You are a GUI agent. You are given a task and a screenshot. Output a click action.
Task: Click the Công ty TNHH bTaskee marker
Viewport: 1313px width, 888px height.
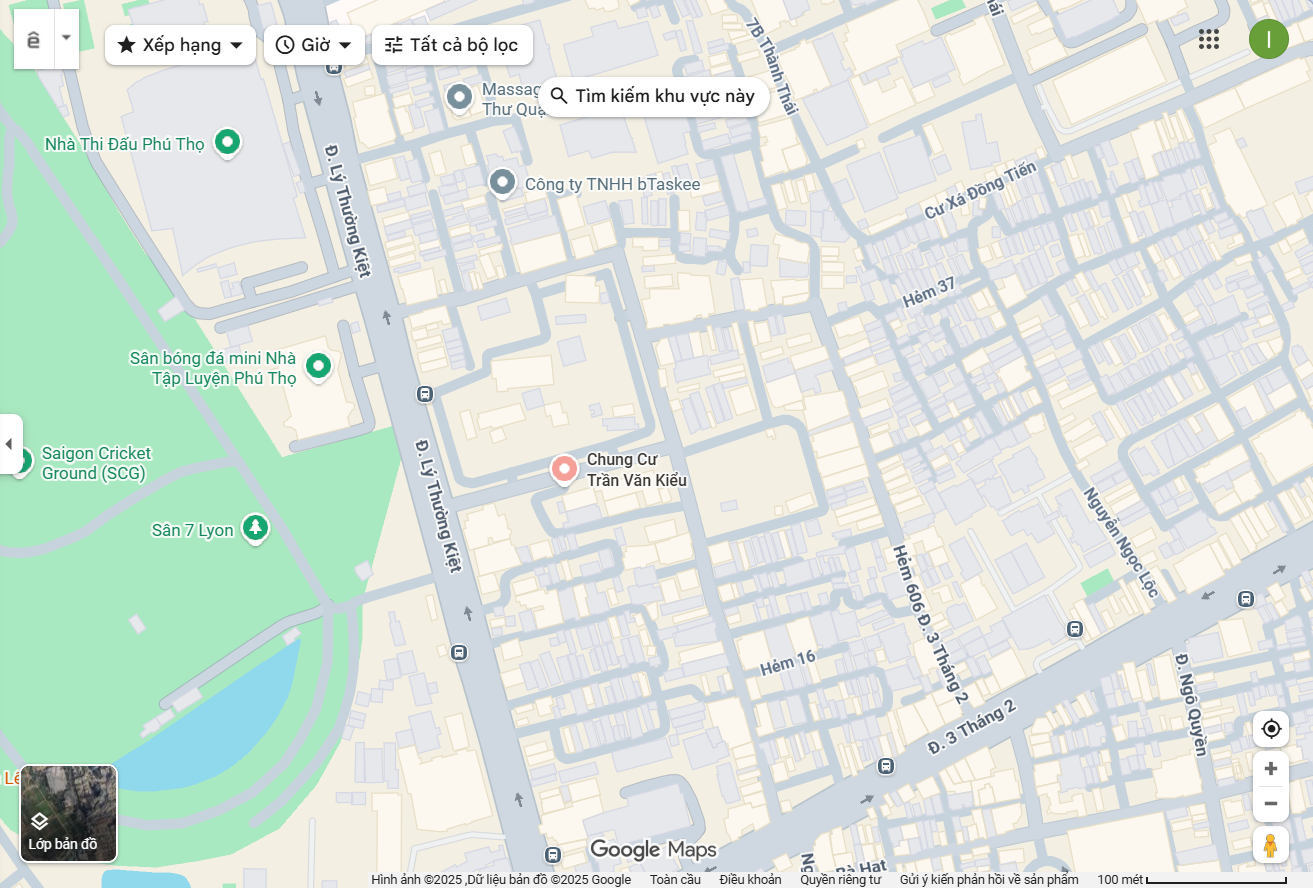(x=501, y=183)
